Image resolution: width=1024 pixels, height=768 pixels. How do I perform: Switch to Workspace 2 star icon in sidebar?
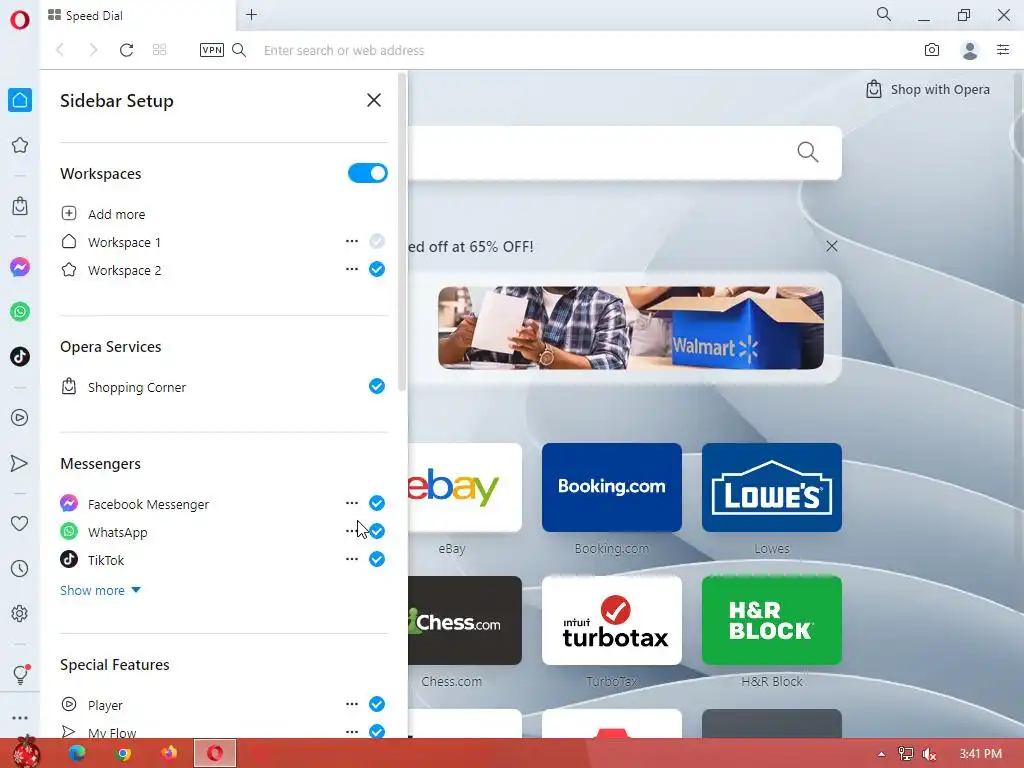20,145
